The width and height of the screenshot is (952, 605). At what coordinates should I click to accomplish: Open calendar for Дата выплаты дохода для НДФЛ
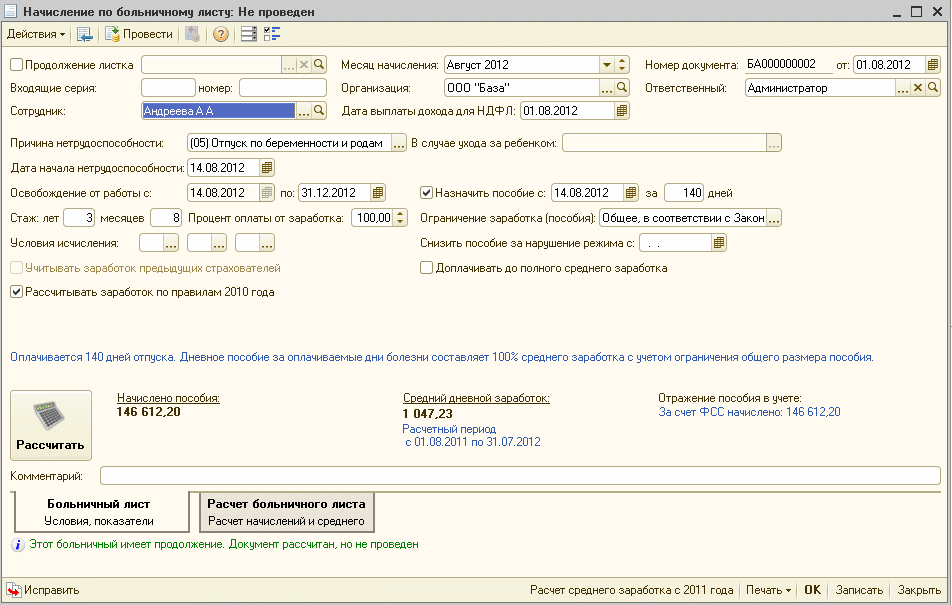coord(622,111)
